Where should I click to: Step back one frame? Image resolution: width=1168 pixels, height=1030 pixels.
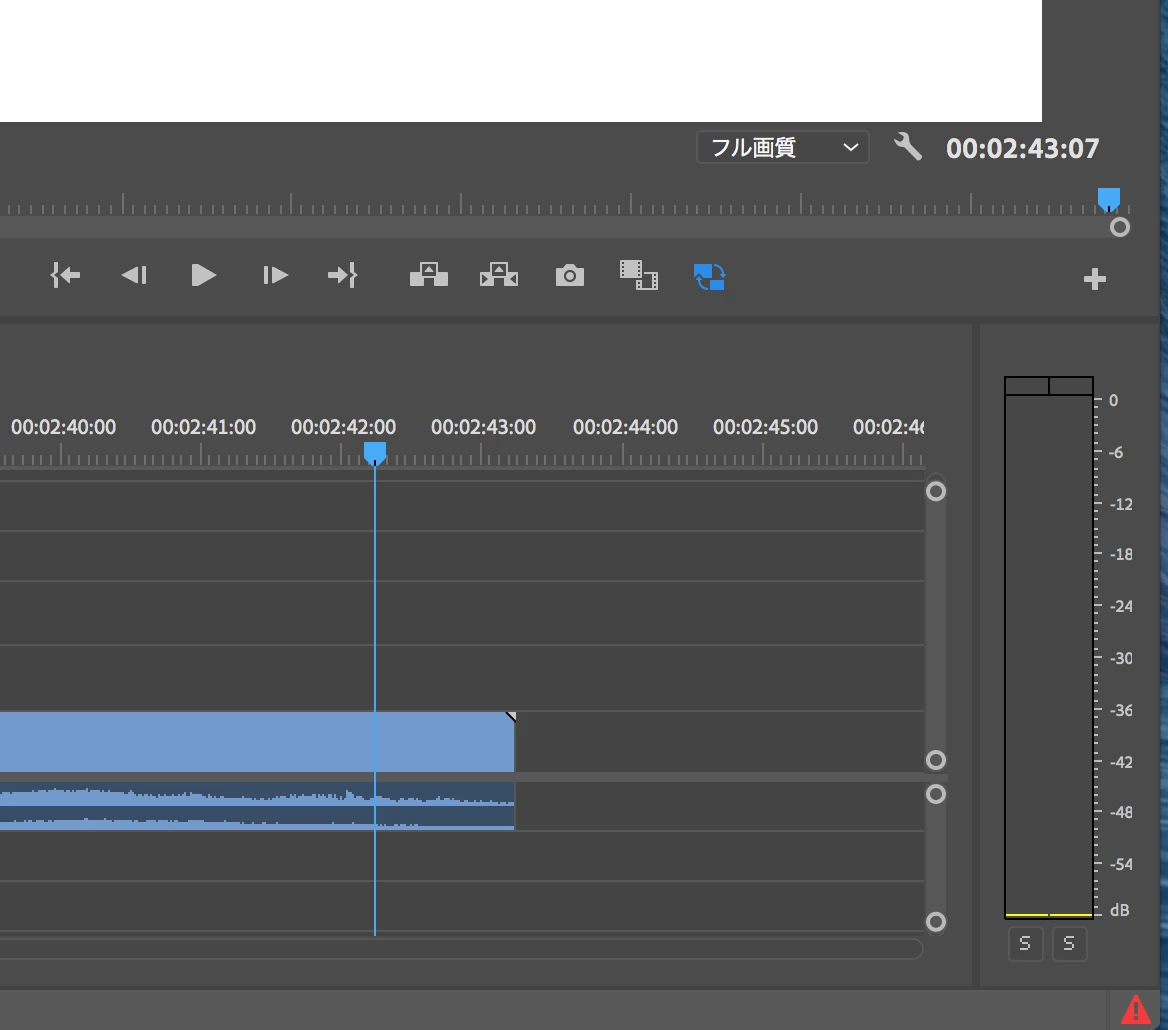(x=134, y=276)
